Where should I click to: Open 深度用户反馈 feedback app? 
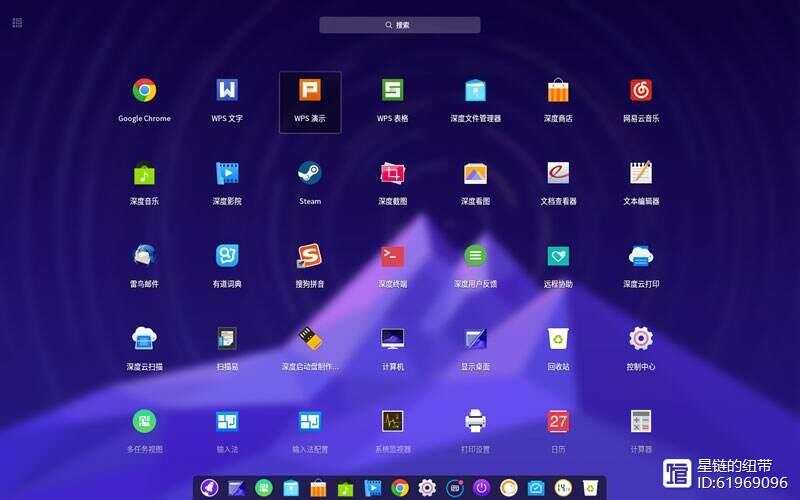point(476,256)
